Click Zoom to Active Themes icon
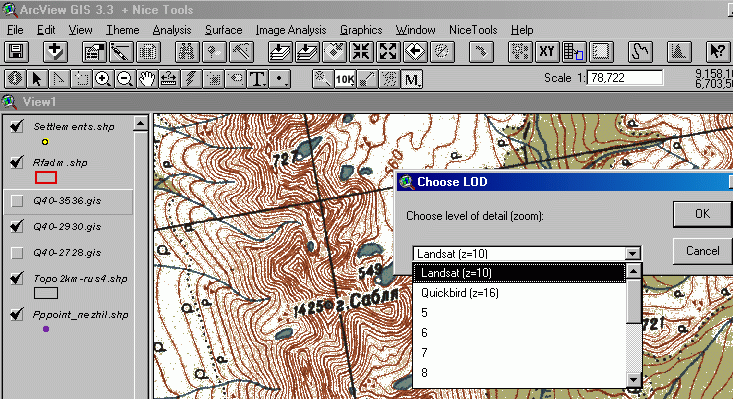The image size is (733, 399). (x=307, y=52)
